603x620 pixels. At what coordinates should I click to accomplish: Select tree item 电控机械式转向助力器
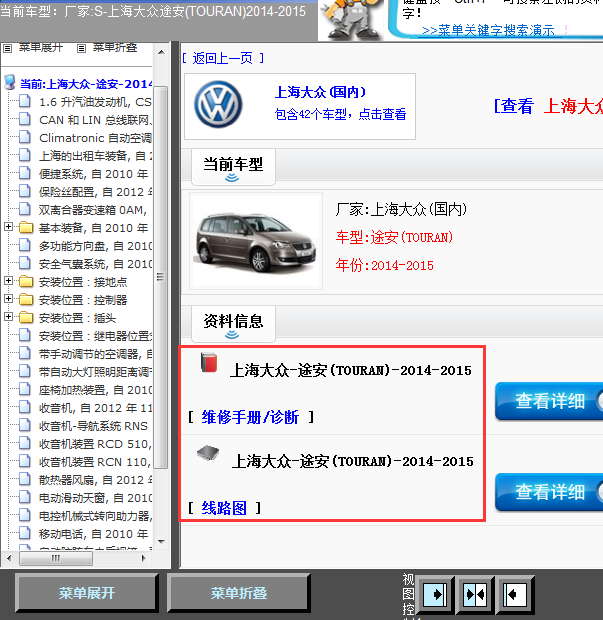95,516
